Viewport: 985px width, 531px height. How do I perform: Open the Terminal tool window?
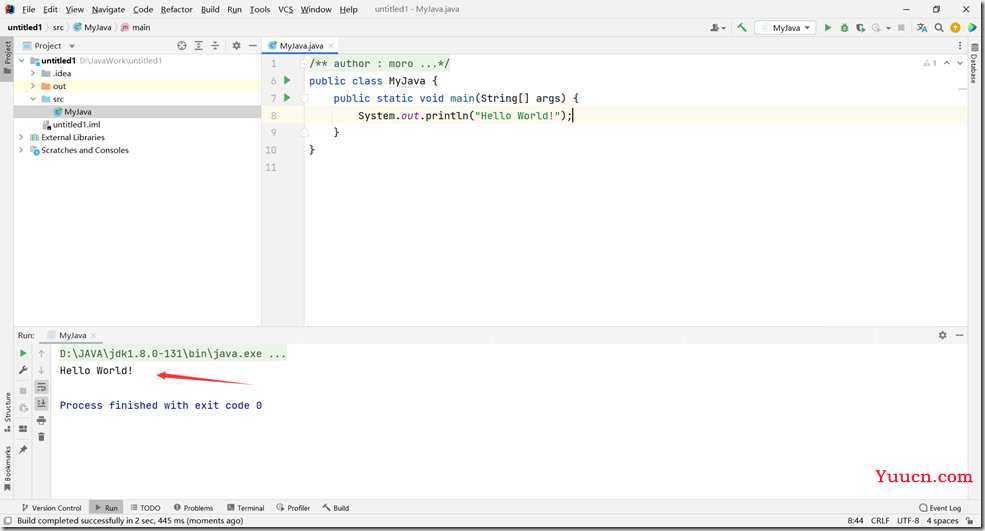point(246,508)
